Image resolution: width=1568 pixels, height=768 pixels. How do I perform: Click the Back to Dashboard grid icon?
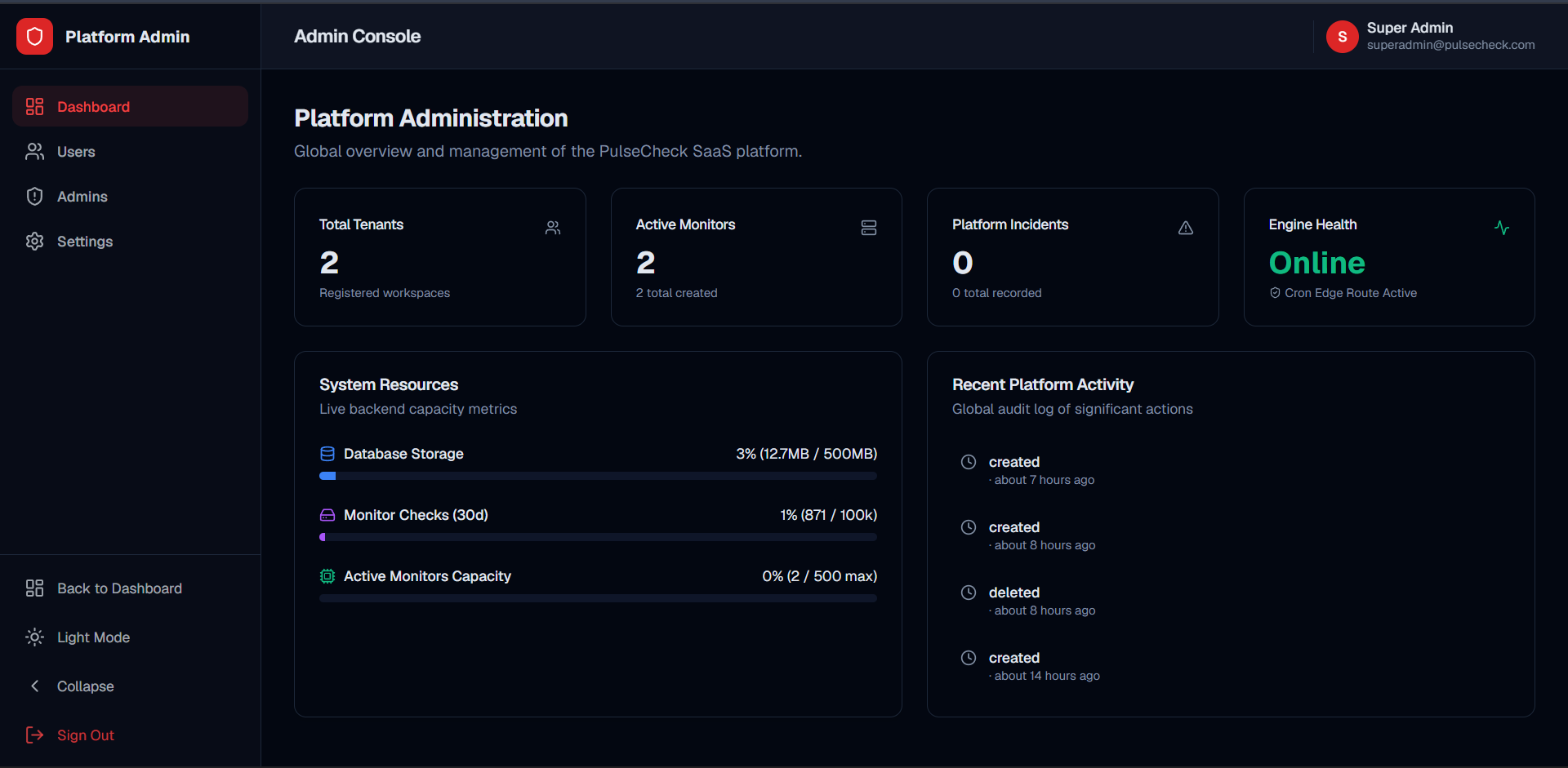tap(34, 588)
